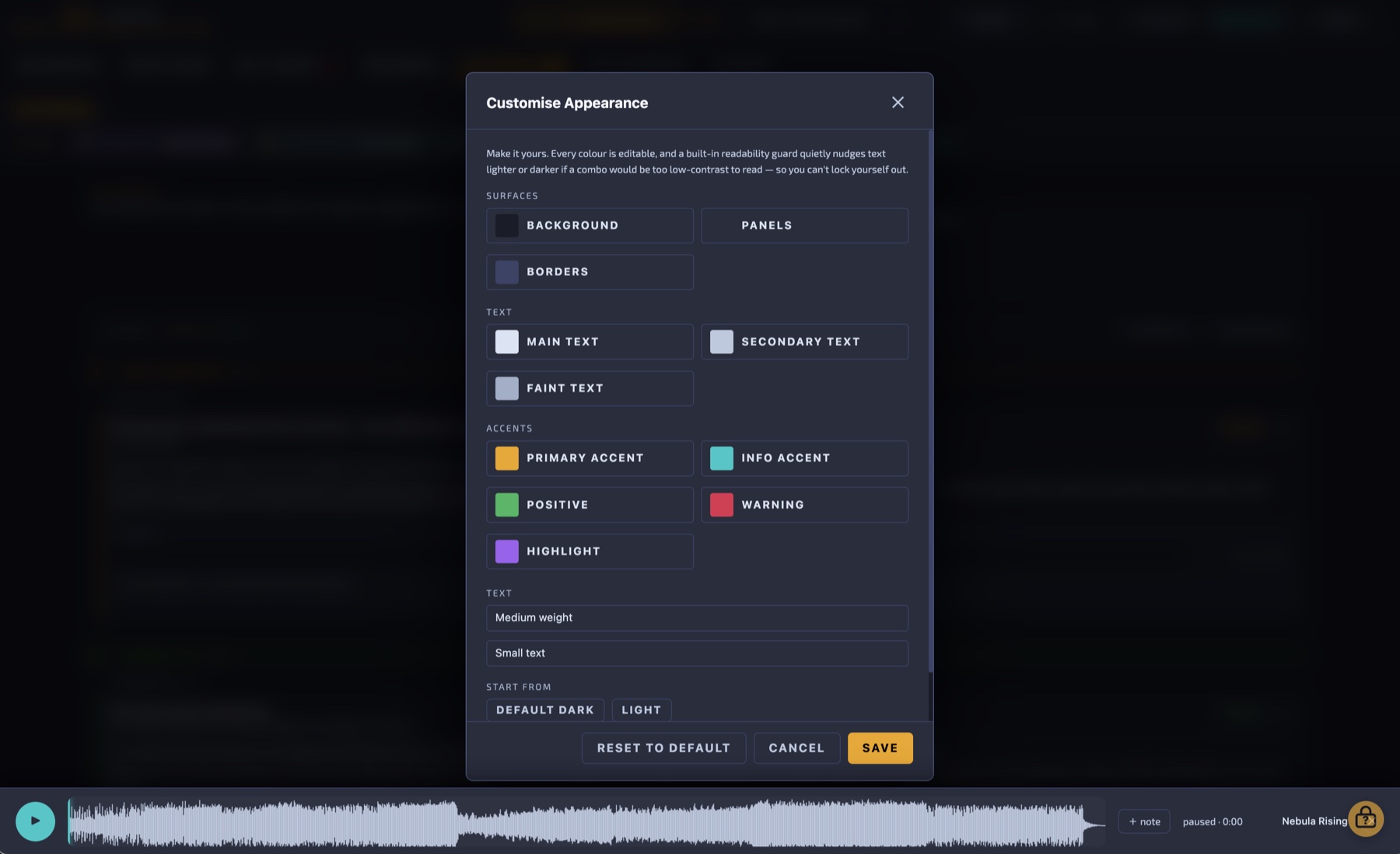Add a note with the + note button

coord(1144,821)
